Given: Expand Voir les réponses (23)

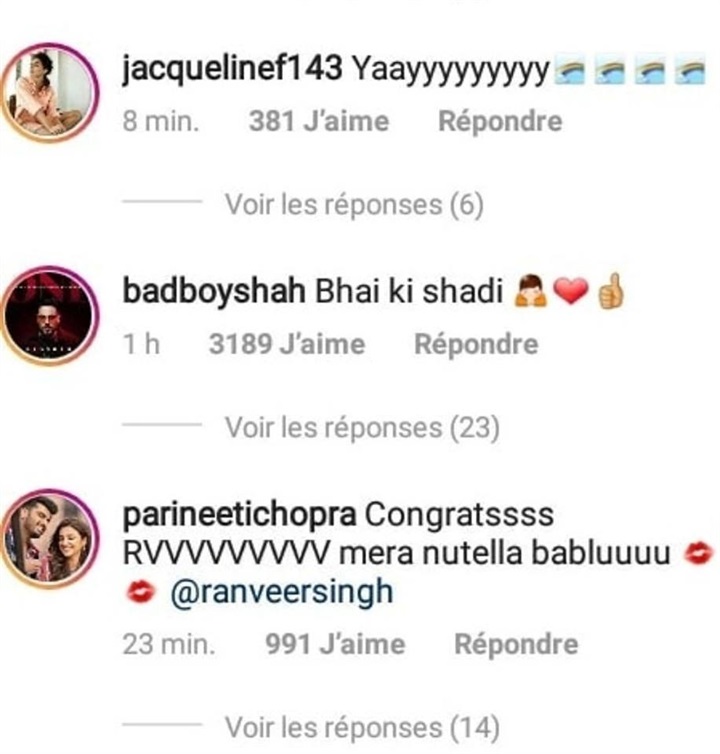Looking at the screenshot, I should pos(363,427).
